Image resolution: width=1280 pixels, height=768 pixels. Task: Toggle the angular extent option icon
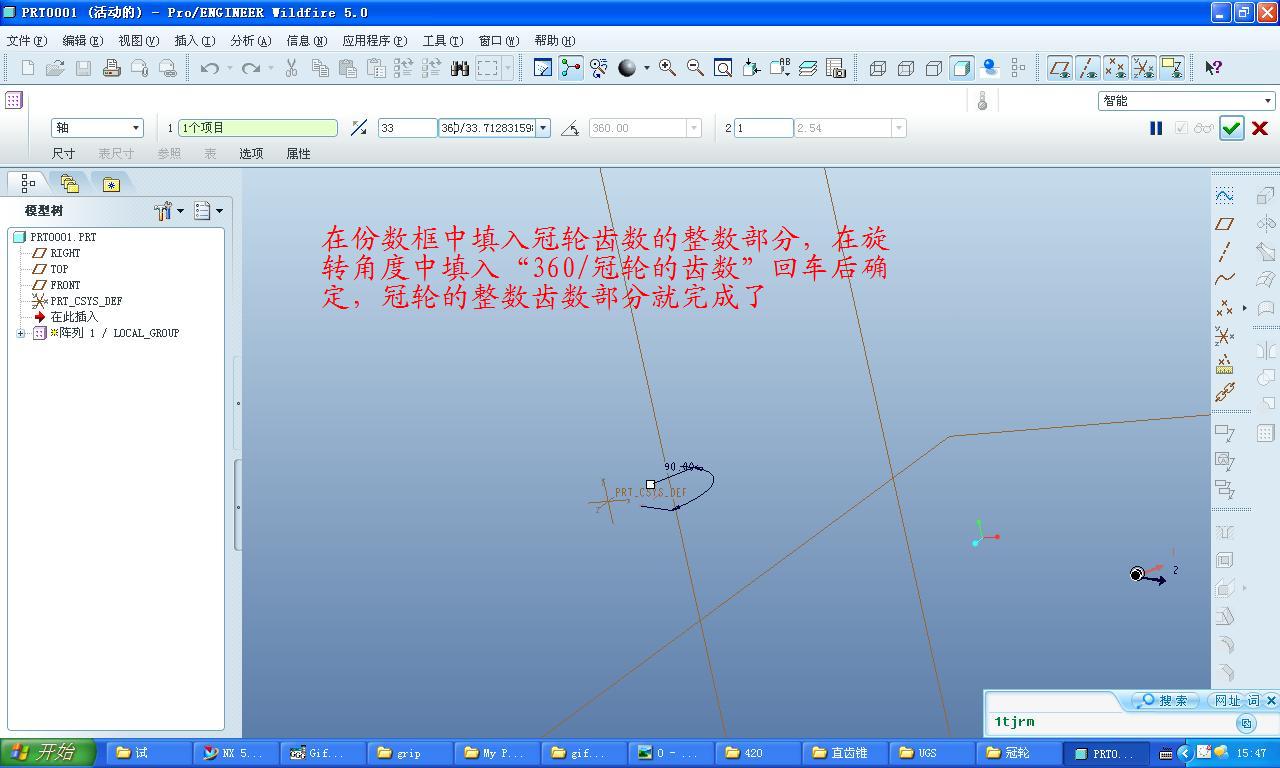point(570,128)
